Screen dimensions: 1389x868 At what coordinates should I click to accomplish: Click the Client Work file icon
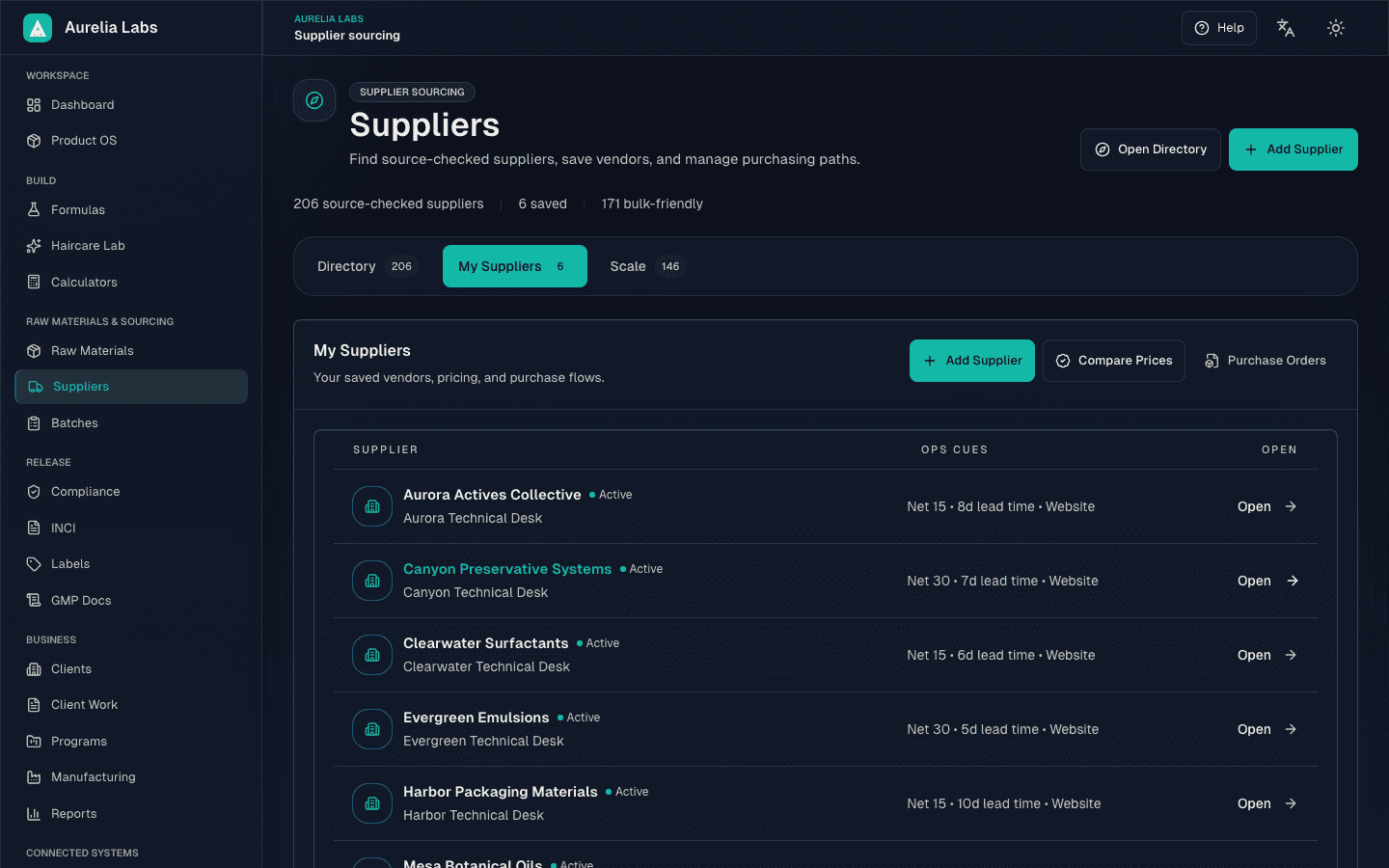click(34, 705)
